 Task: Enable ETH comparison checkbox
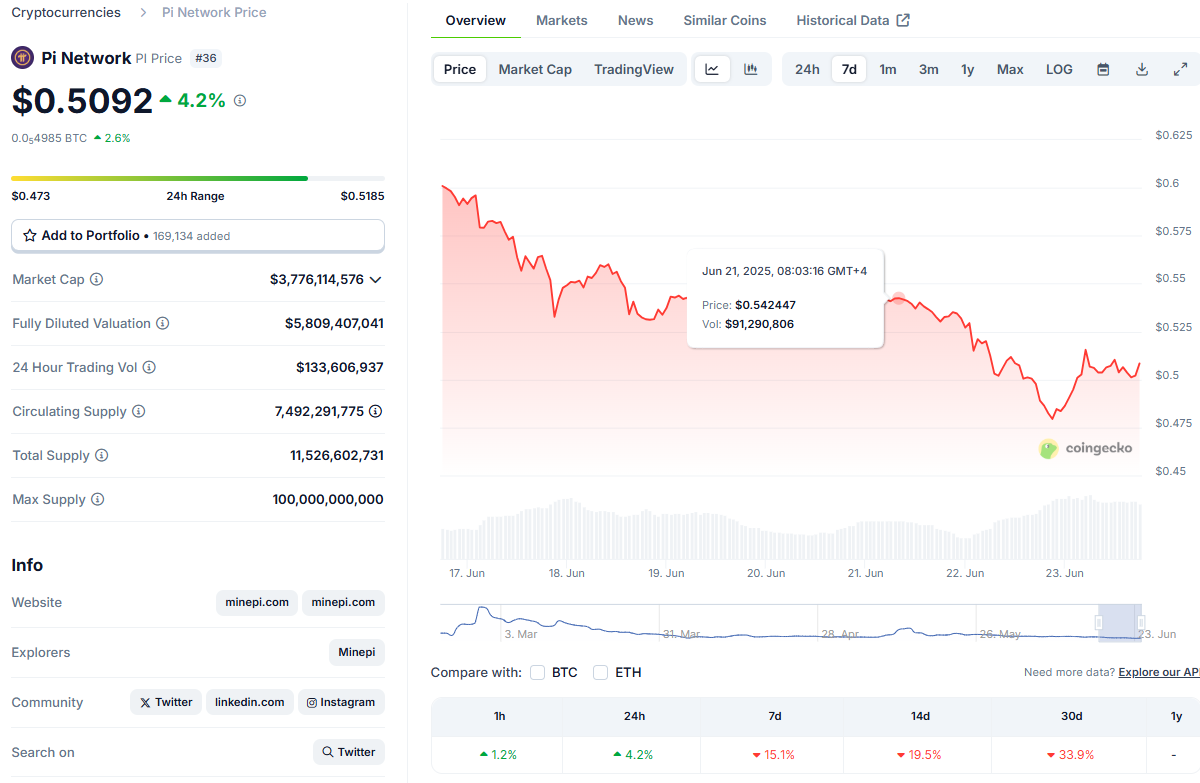coord(601,672)
